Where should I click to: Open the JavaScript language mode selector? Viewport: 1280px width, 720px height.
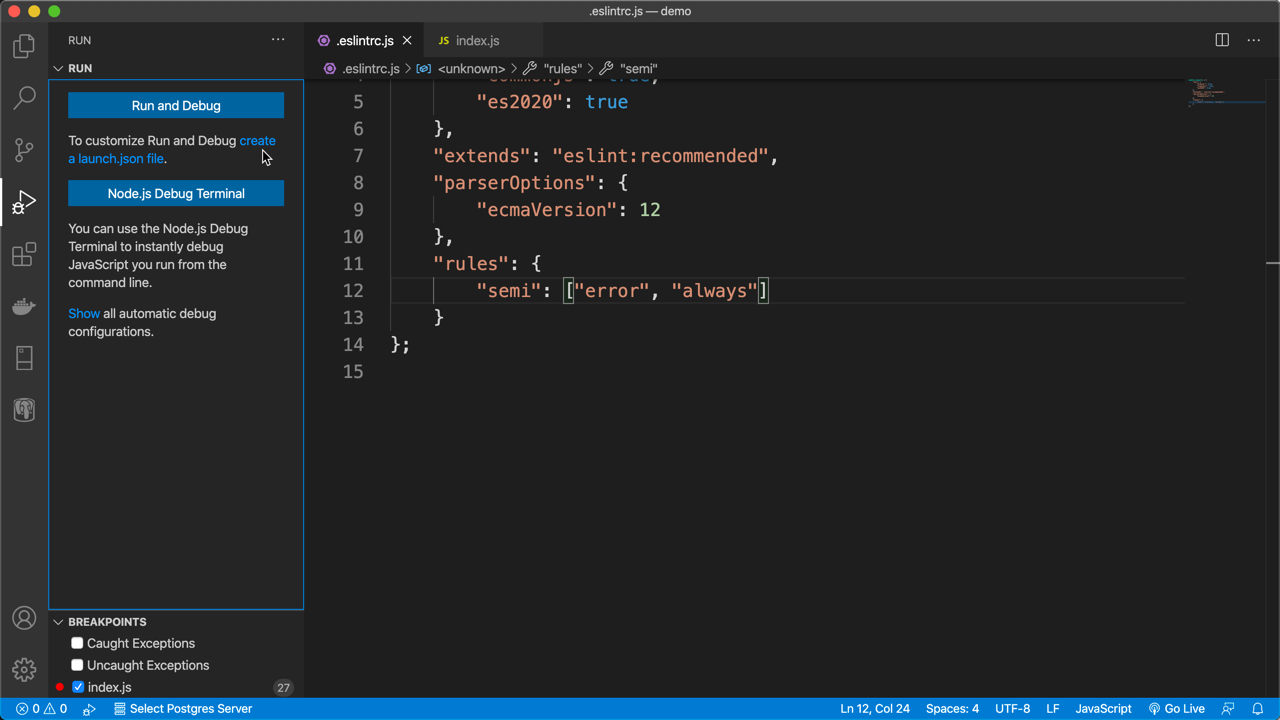[1103, 708]
